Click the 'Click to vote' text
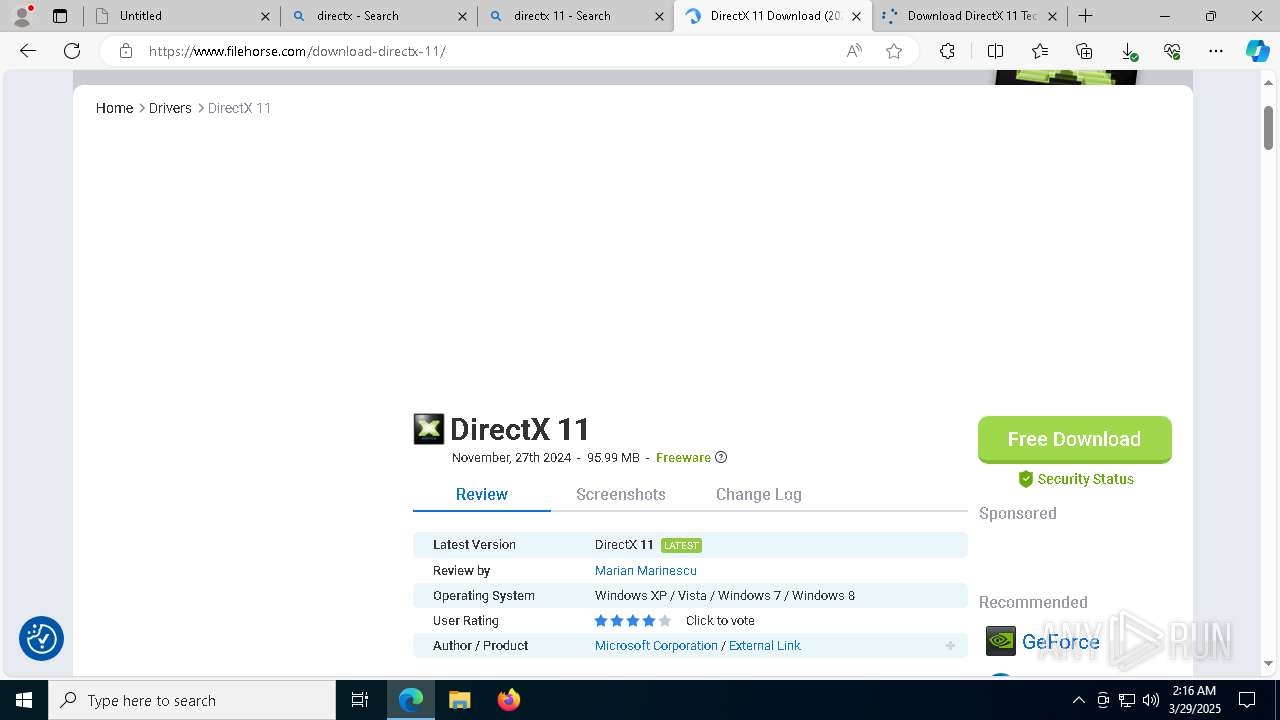Image resolution: width=1280 pixels, height=720 pixels. coord(720,621)
